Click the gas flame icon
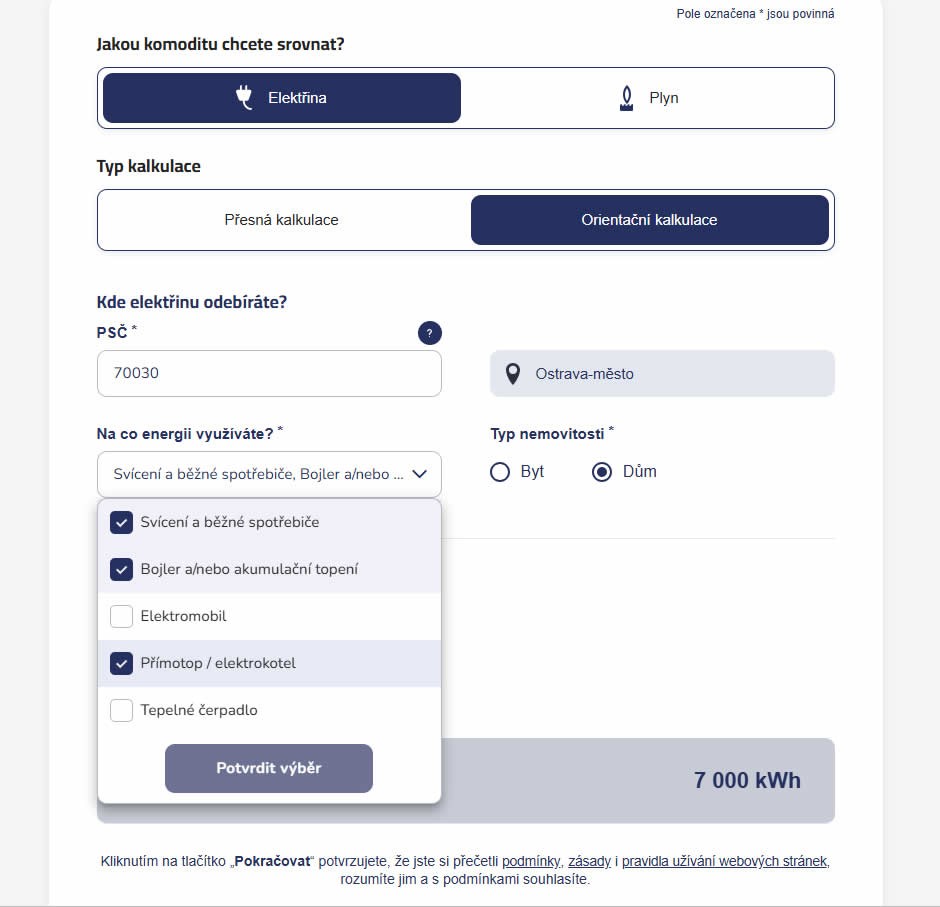Screen dimensions: 940x907 (x=627, y=98)
